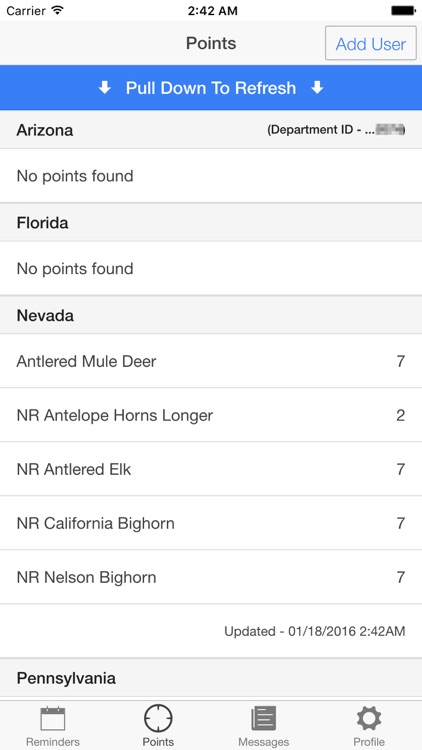422x750 pixels.
Task: Select the NR California Bighorn entry
Action: click(211, 523)
